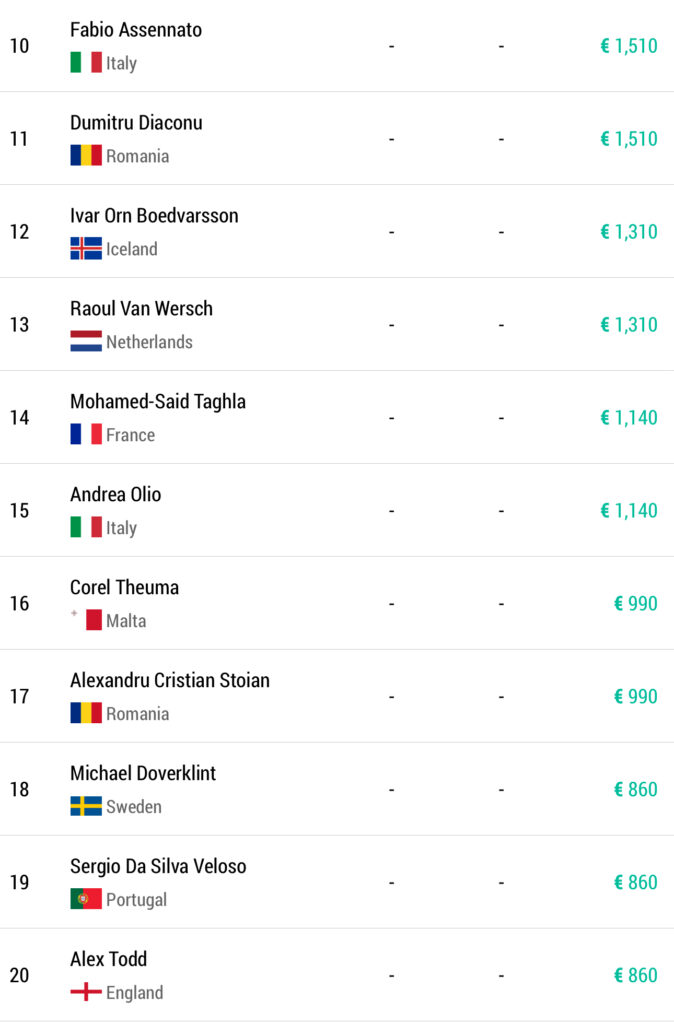Click Fabio Assennato's € 1,510 prize amount

(x=628, y=46)
